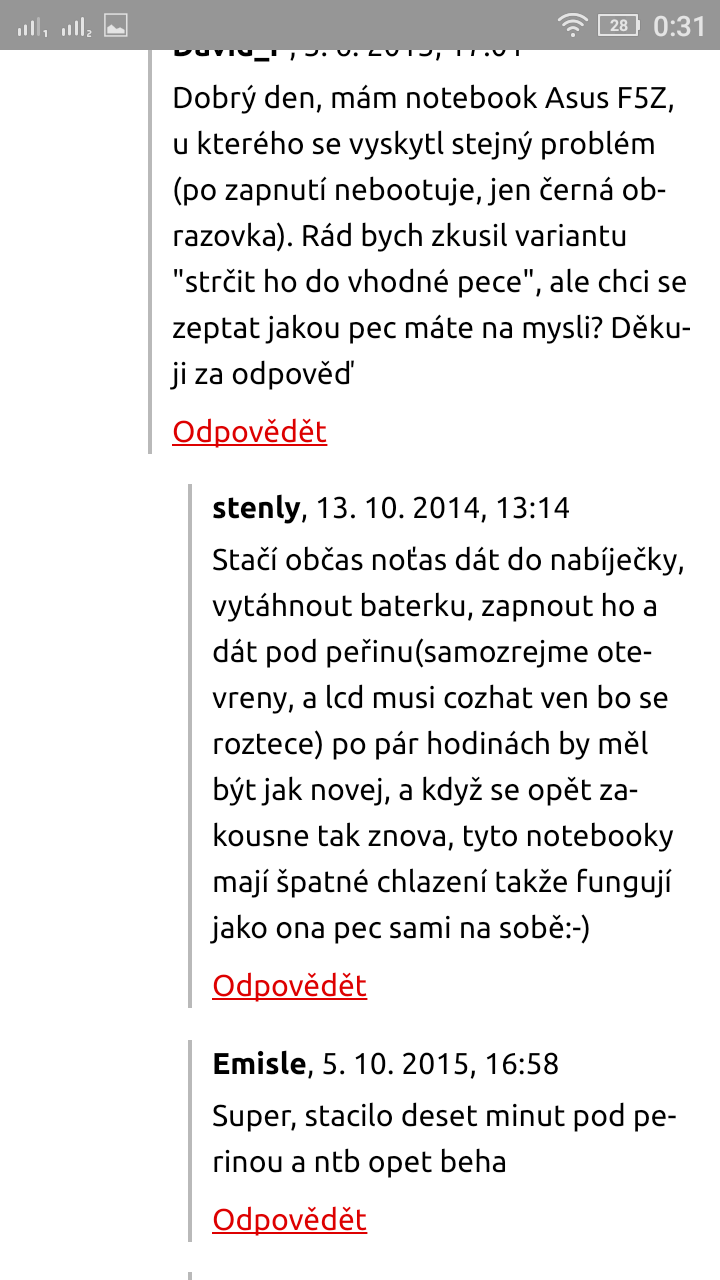Tap the clock showing 0:31
The height and width of the screenshot is (1280, 720).
[678, 26]
